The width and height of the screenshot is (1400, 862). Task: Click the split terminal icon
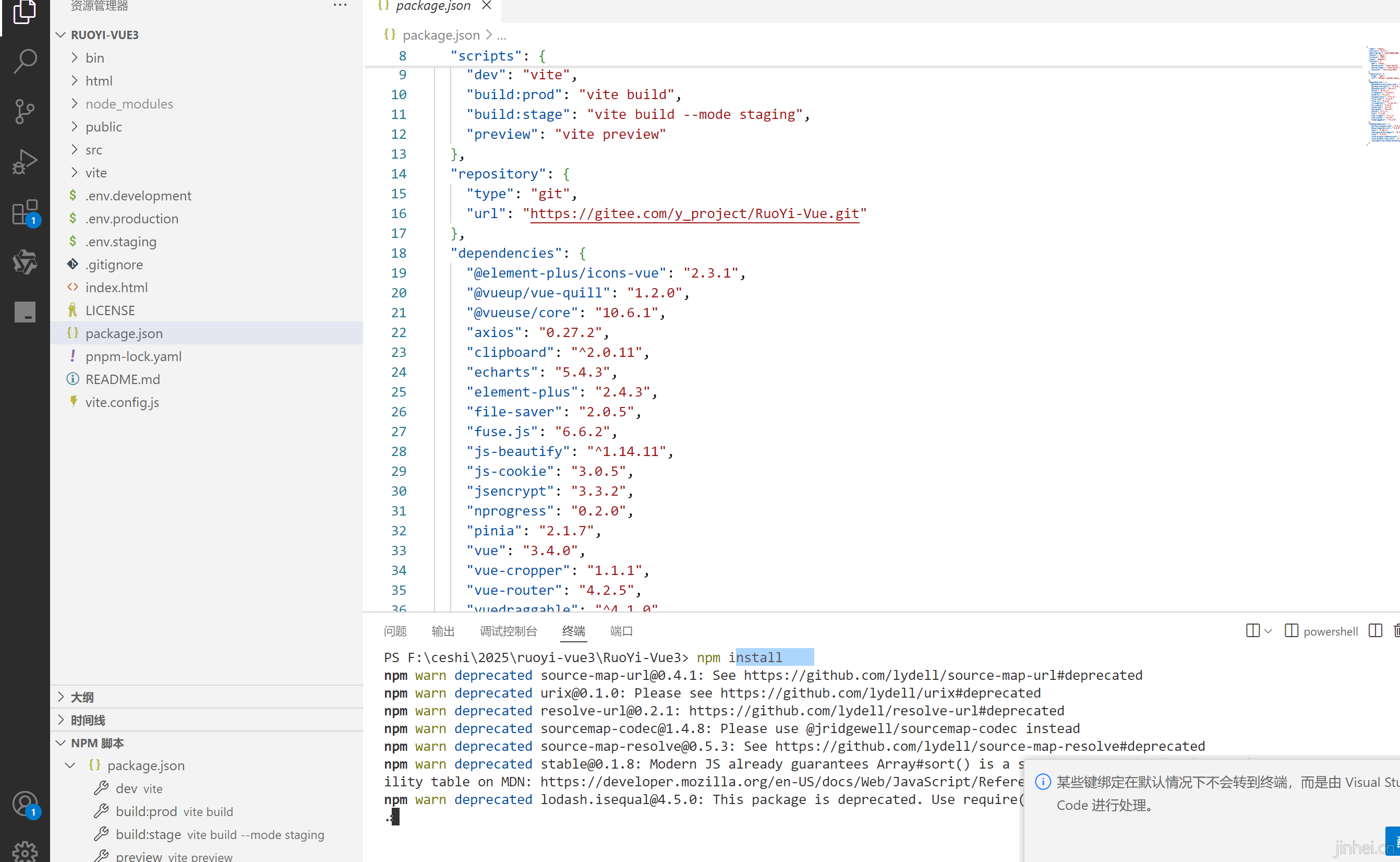1252,630
